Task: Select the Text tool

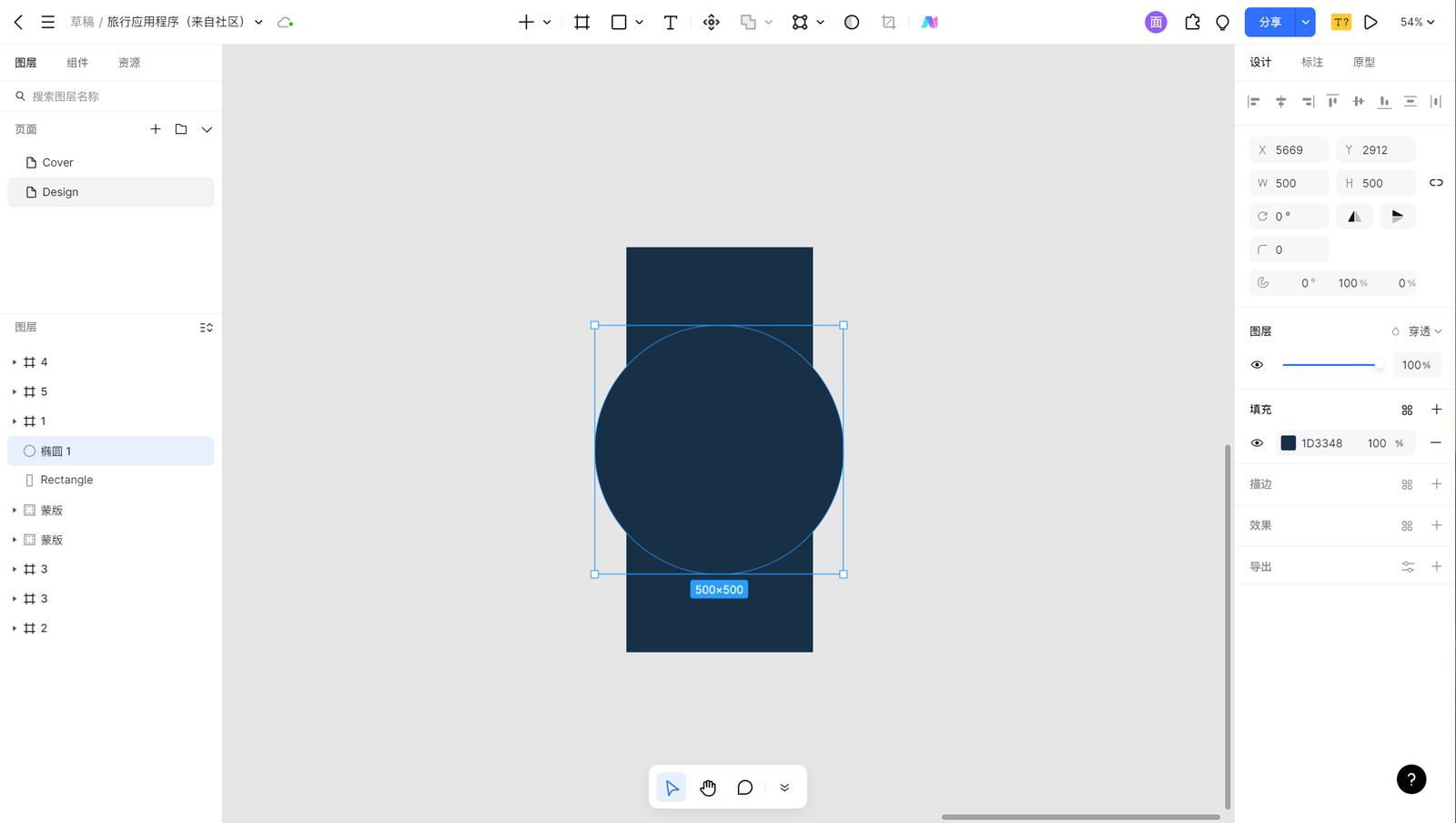Action: click(671, 22)
